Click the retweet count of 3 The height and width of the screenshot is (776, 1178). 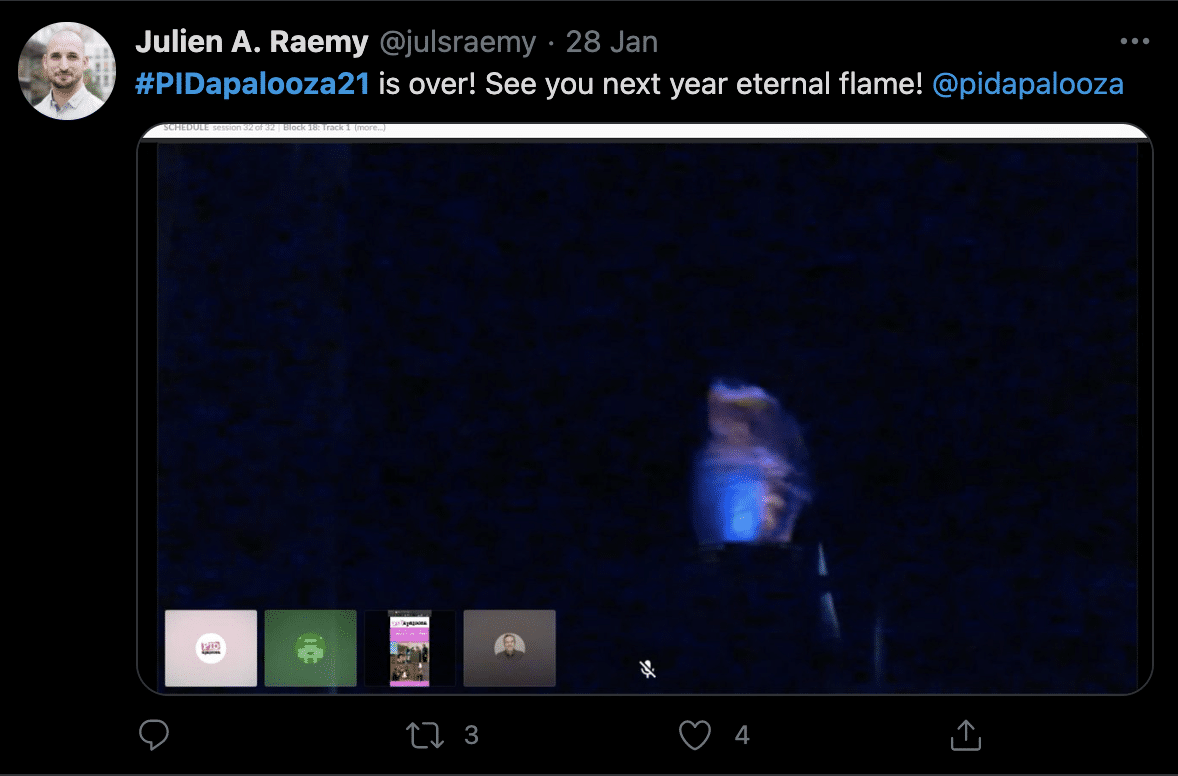(x=471, y=735)
